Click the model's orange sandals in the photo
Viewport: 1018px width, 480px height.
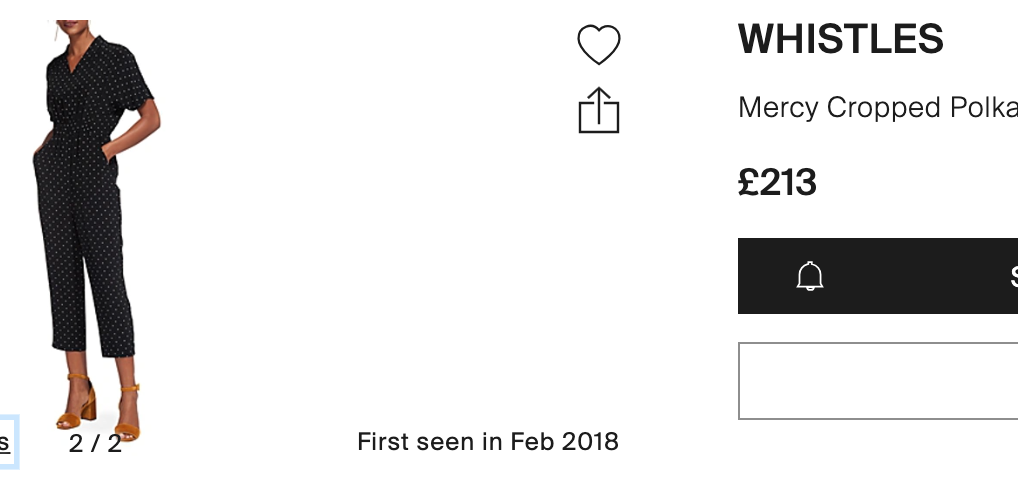pyautogui.click(x=78, y=401)
